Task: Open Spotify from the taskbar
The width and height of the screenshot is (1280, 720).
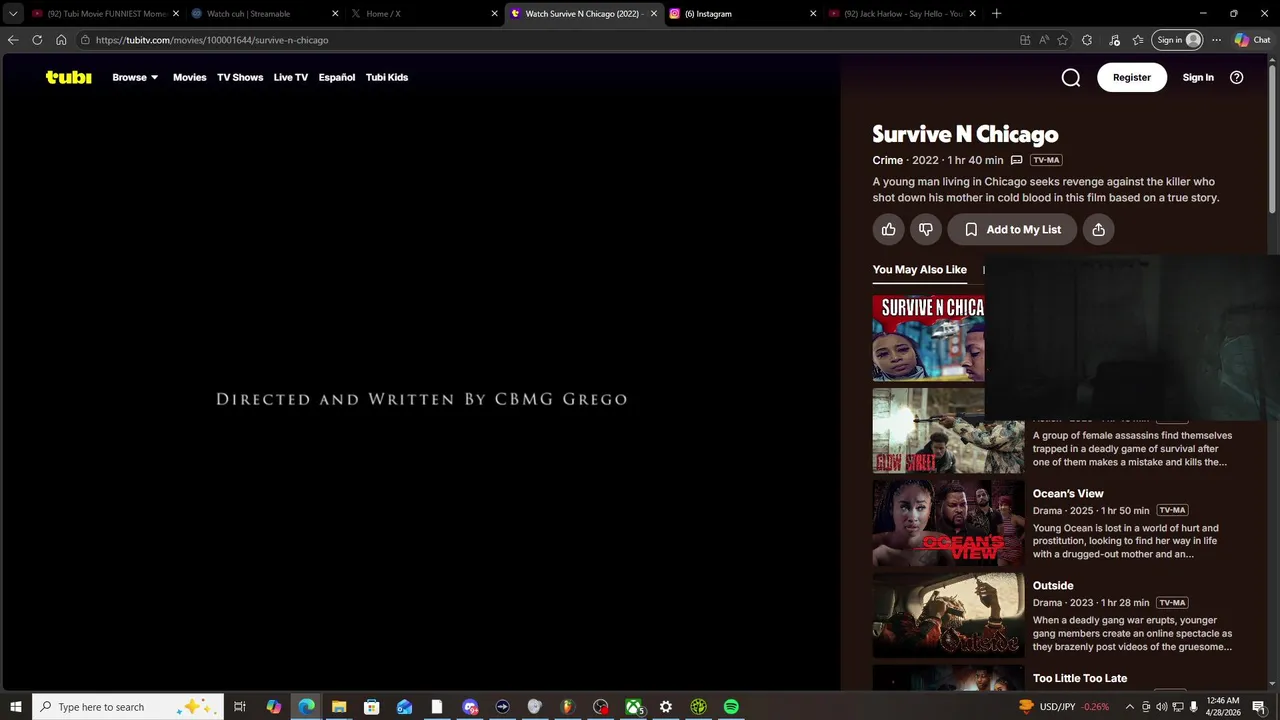Action: (x=731, y=707)
